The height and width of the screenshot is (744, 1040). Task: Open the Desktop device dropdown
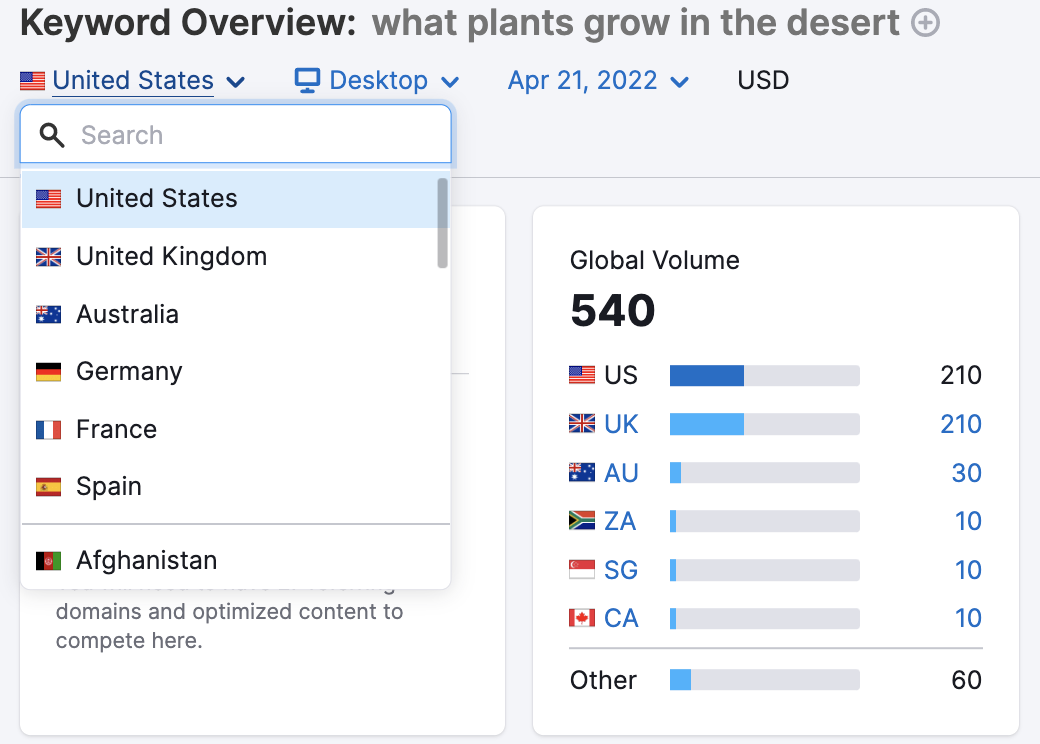(x=376, y=80)
